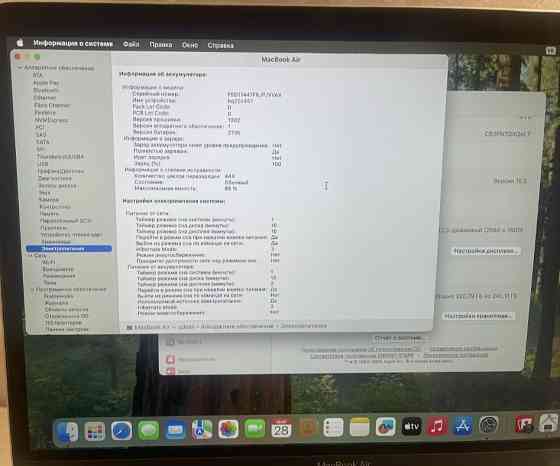Open the brown Contacts icon in Dock
This screenshot has height=466, width=560.
(x=307, y=427)
